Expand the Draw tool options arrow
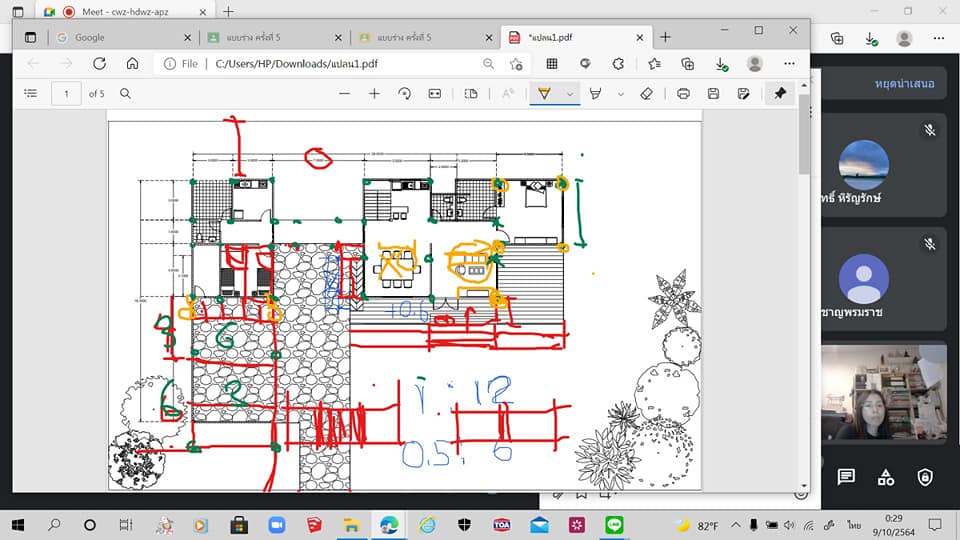 pyautogui.click(x=570, y=94)
